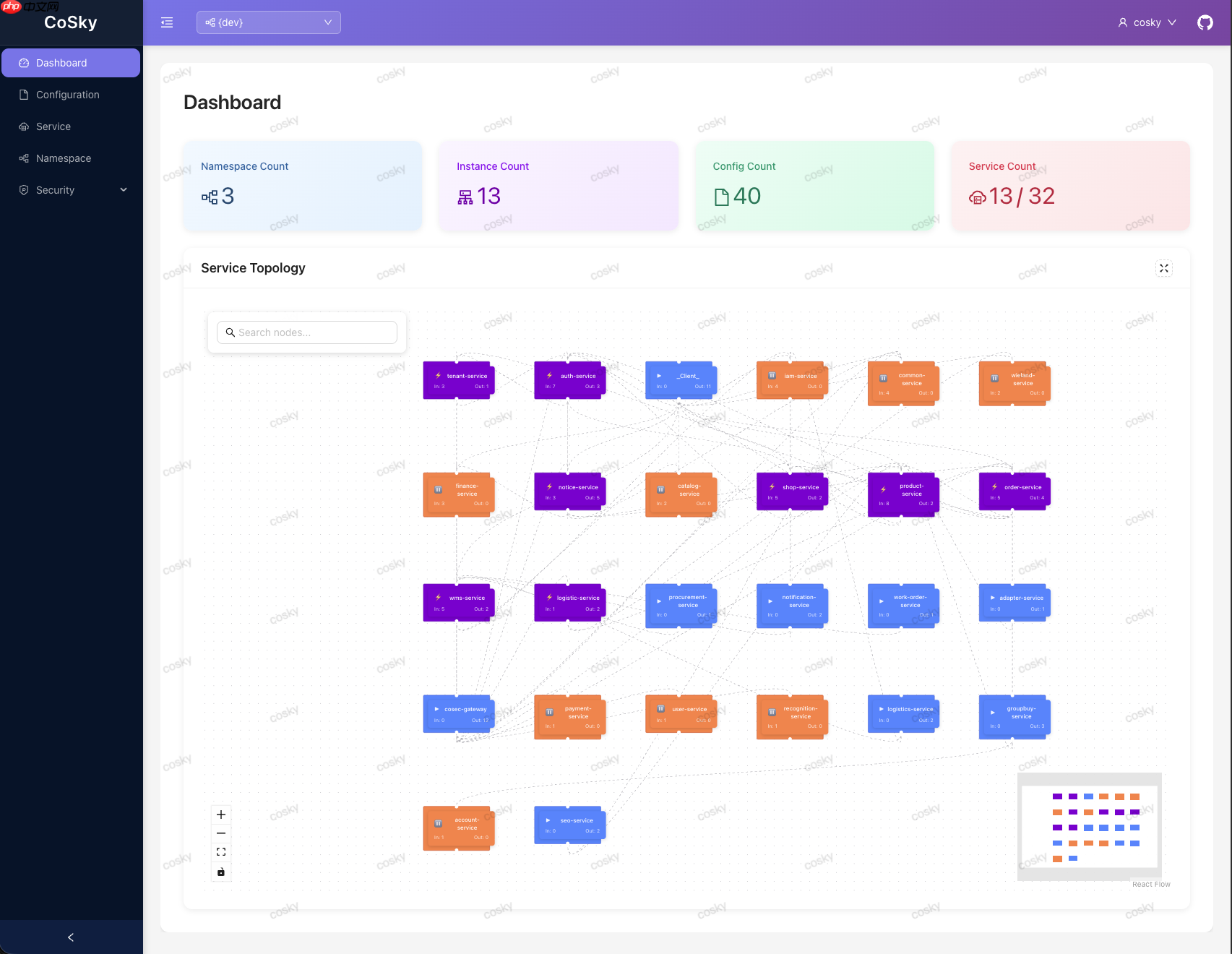This screenshot has height=954, width=1232.
Task: Select the Dashboard icon in the sidebar
Action: click(x=24, y=63)
